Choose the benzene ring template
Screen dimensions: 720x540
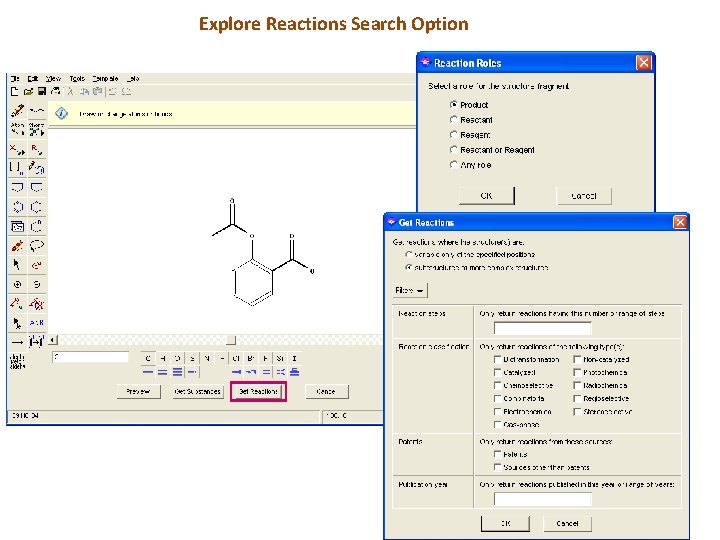[17, 207]
